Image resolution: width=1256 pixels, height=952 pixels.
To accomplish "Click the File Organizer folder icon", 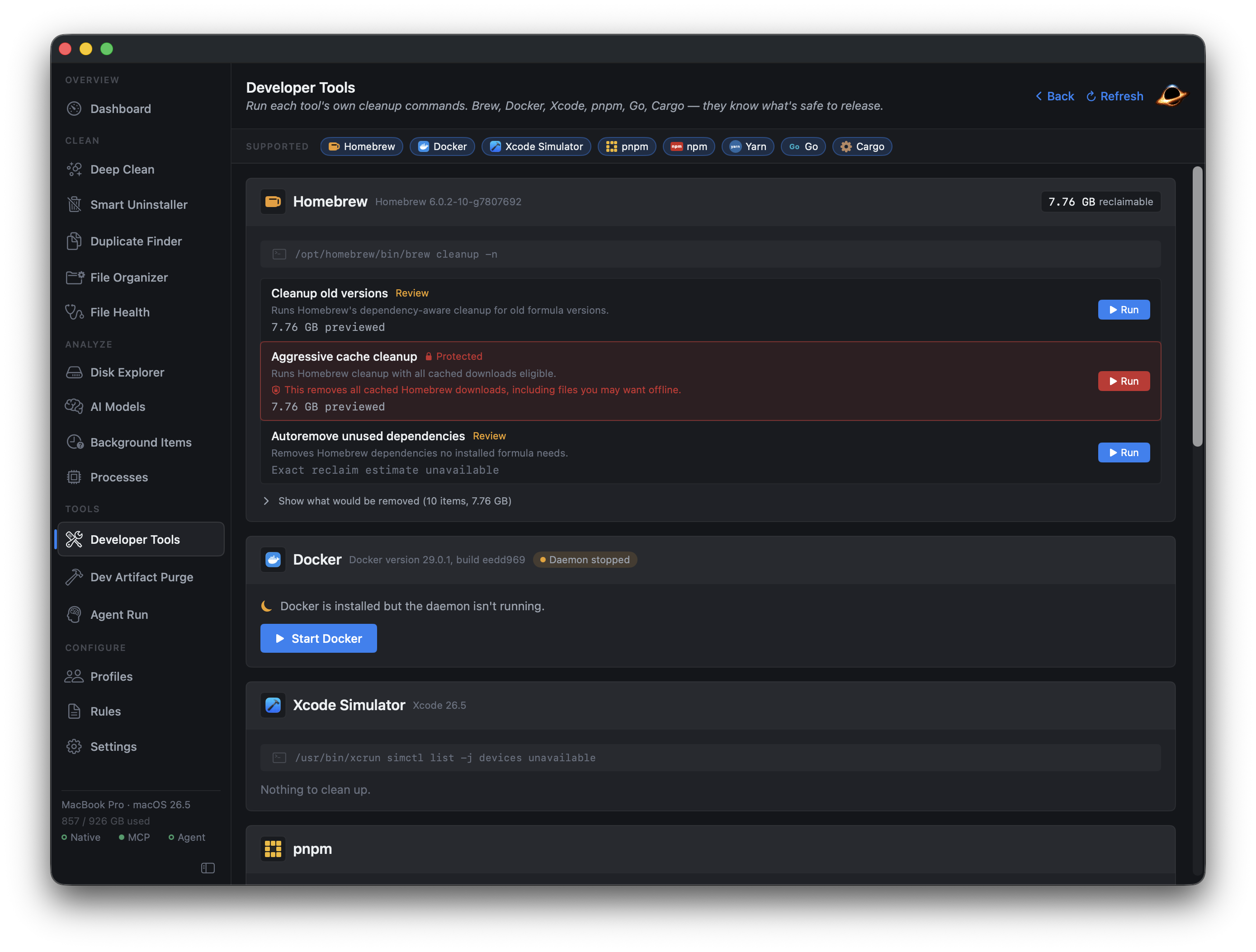I will tap(75, 277).
